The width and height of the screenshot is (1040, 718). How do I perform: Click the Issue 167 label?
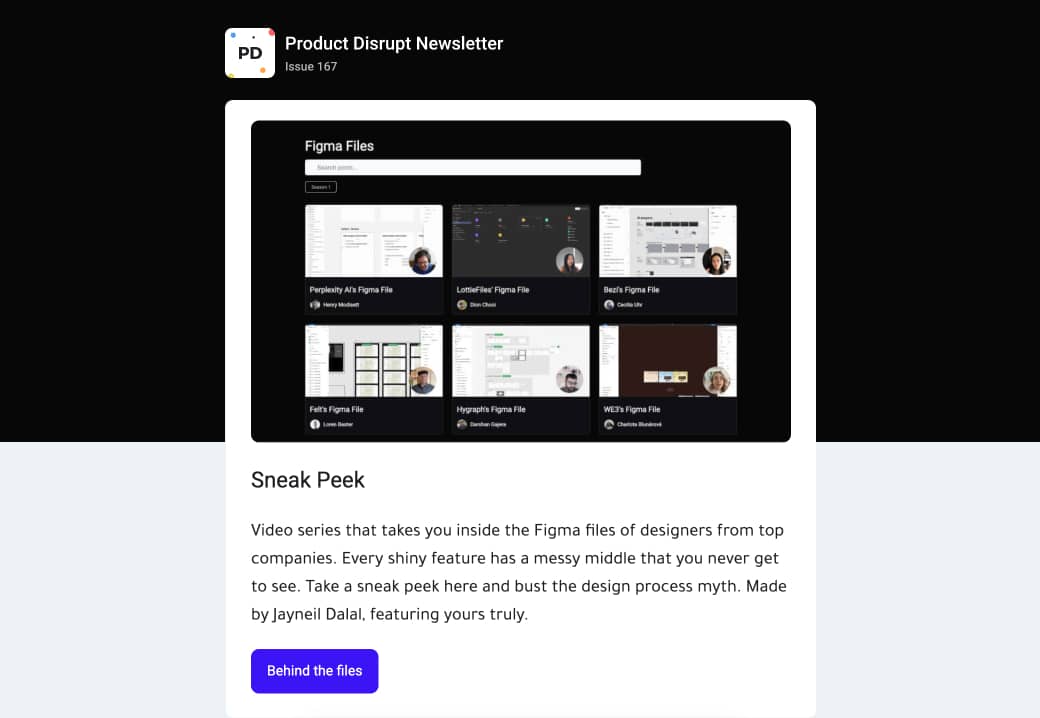(311, 66)
